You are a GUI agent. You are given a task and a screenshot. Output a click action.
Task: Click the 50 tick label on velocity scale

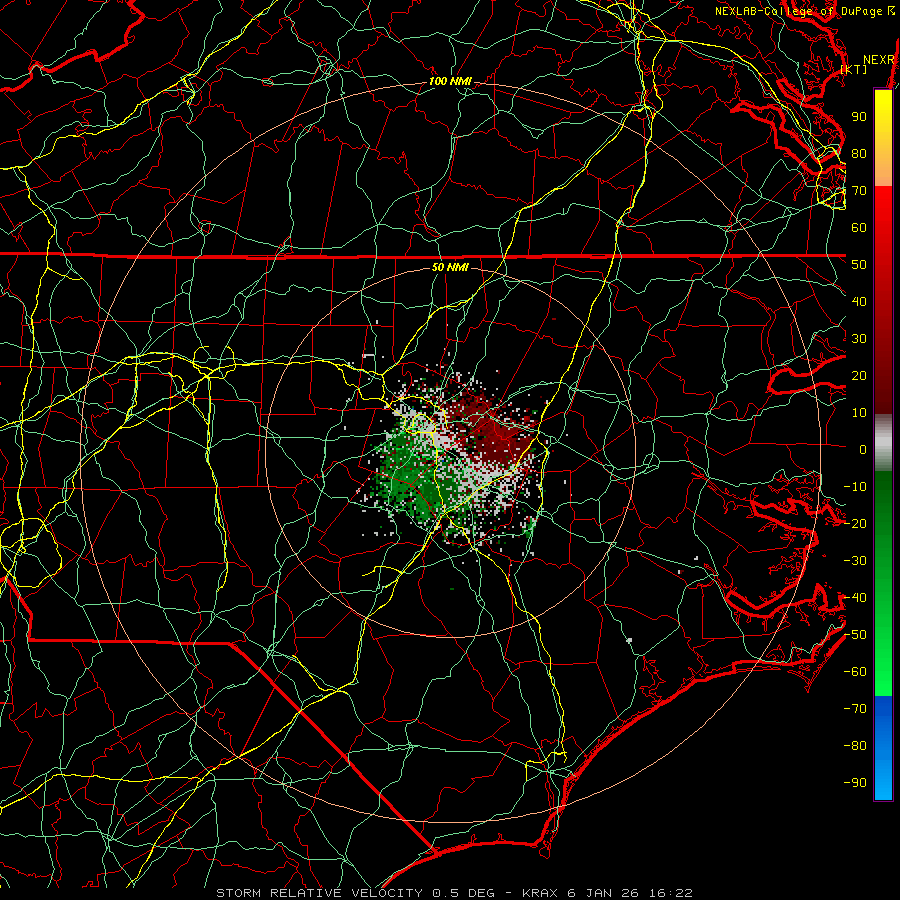859,265
